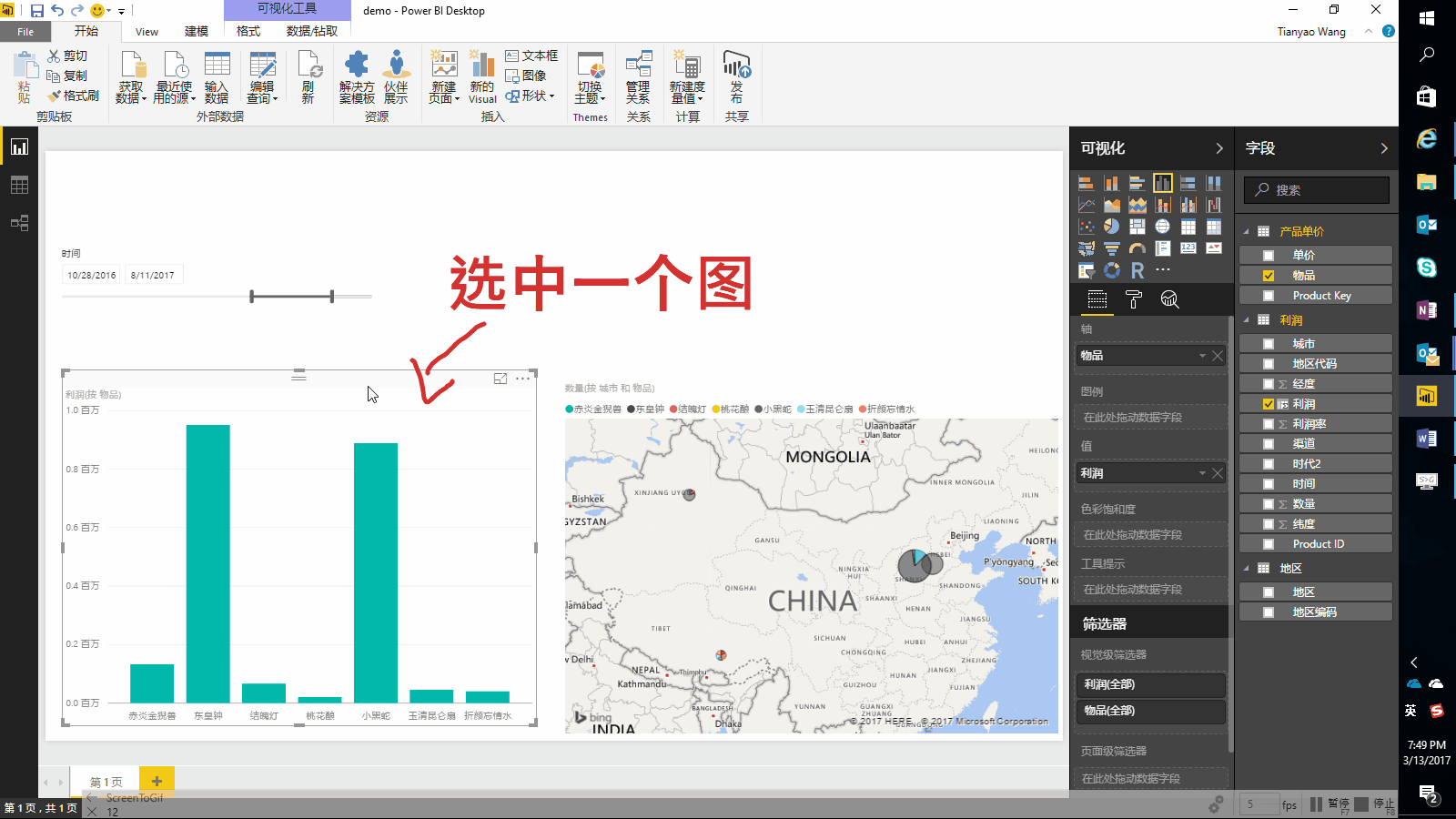Image resolution: width=1456 pixels, height=819 pixels.
Task: Open the 获取数据 dropdown
Action: click(x=131, y=77)
